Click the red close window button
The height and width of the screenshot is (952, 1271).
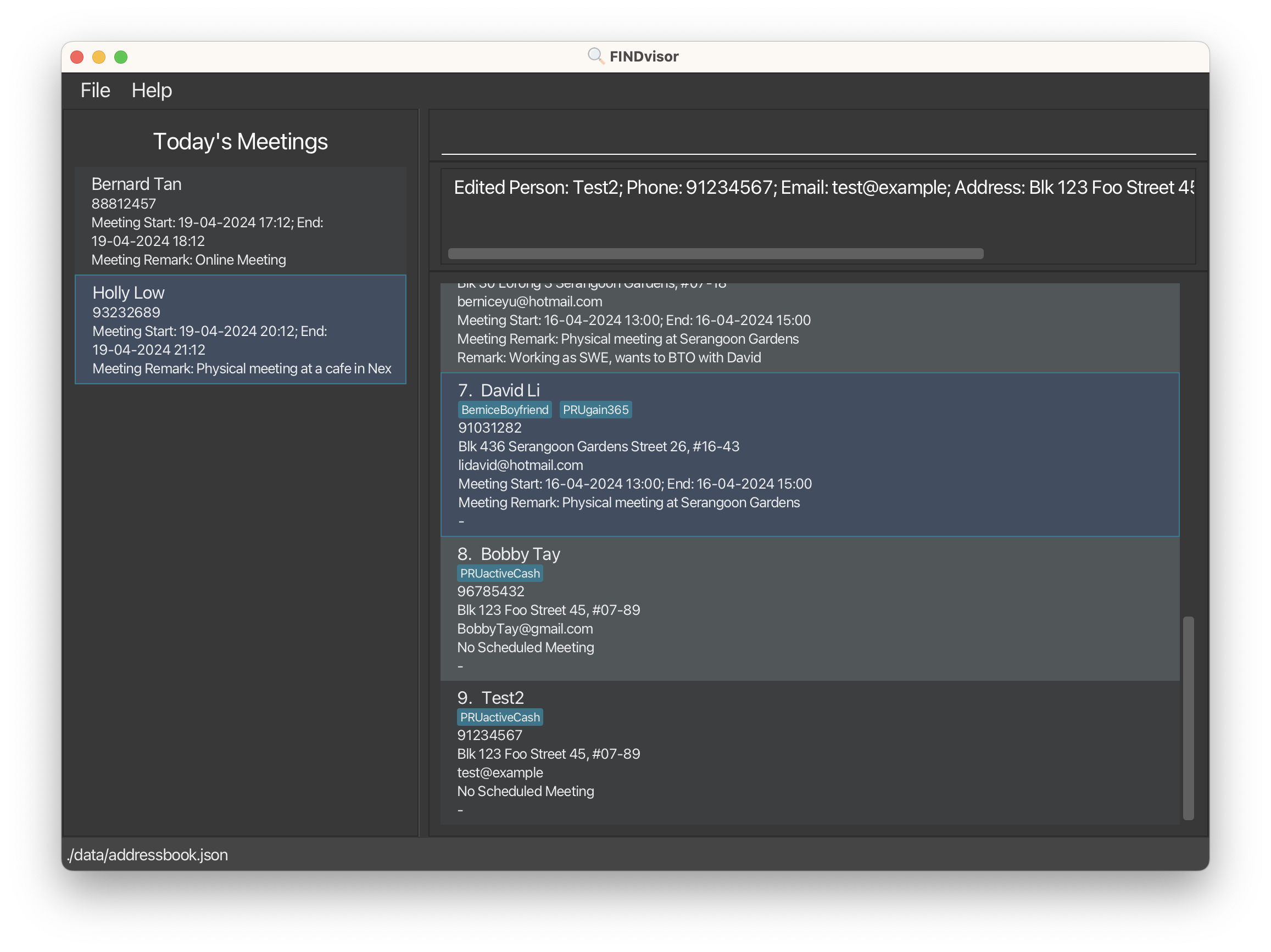[77, 57]
